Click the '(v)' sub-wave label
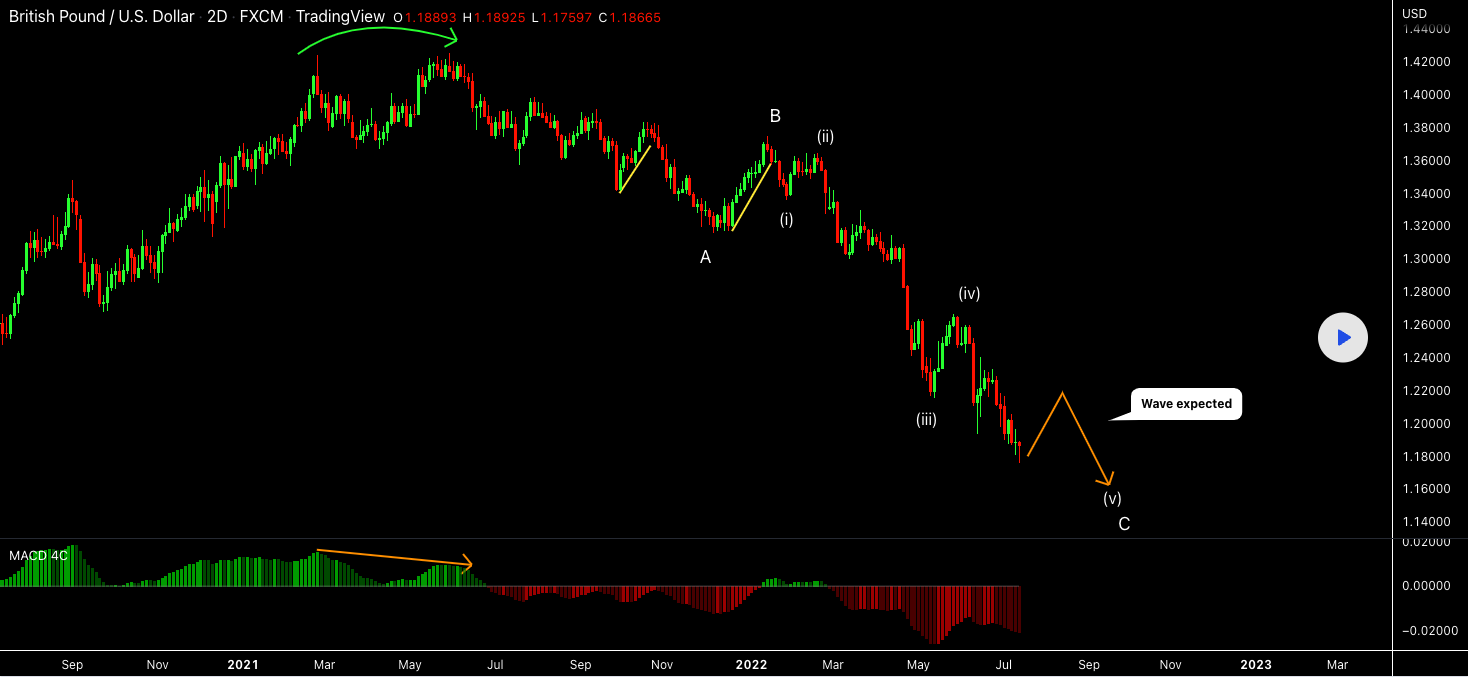1468x677 pixels. point(1112,498)
